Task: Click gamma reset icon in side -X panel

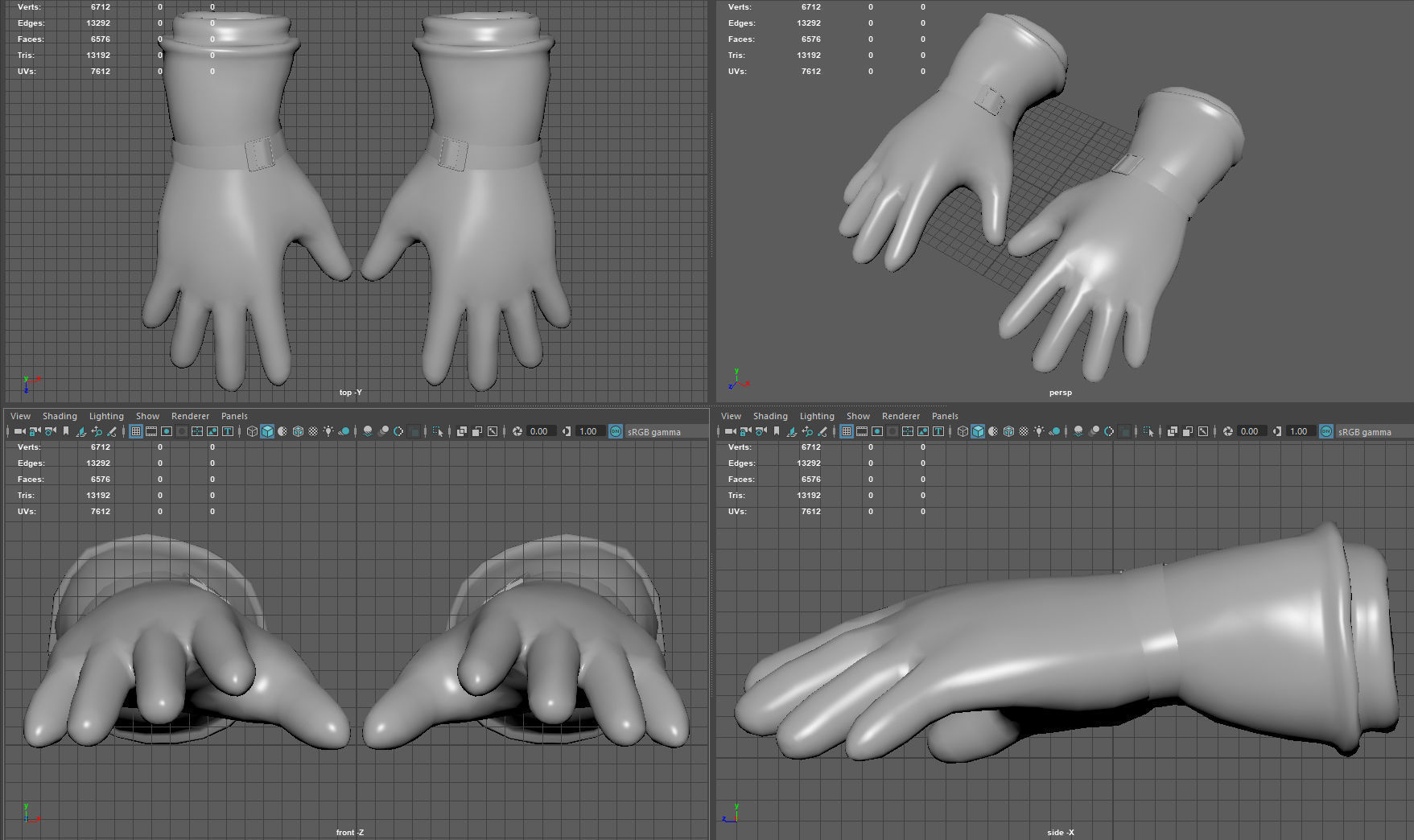Action: [x=1277, y=431]
